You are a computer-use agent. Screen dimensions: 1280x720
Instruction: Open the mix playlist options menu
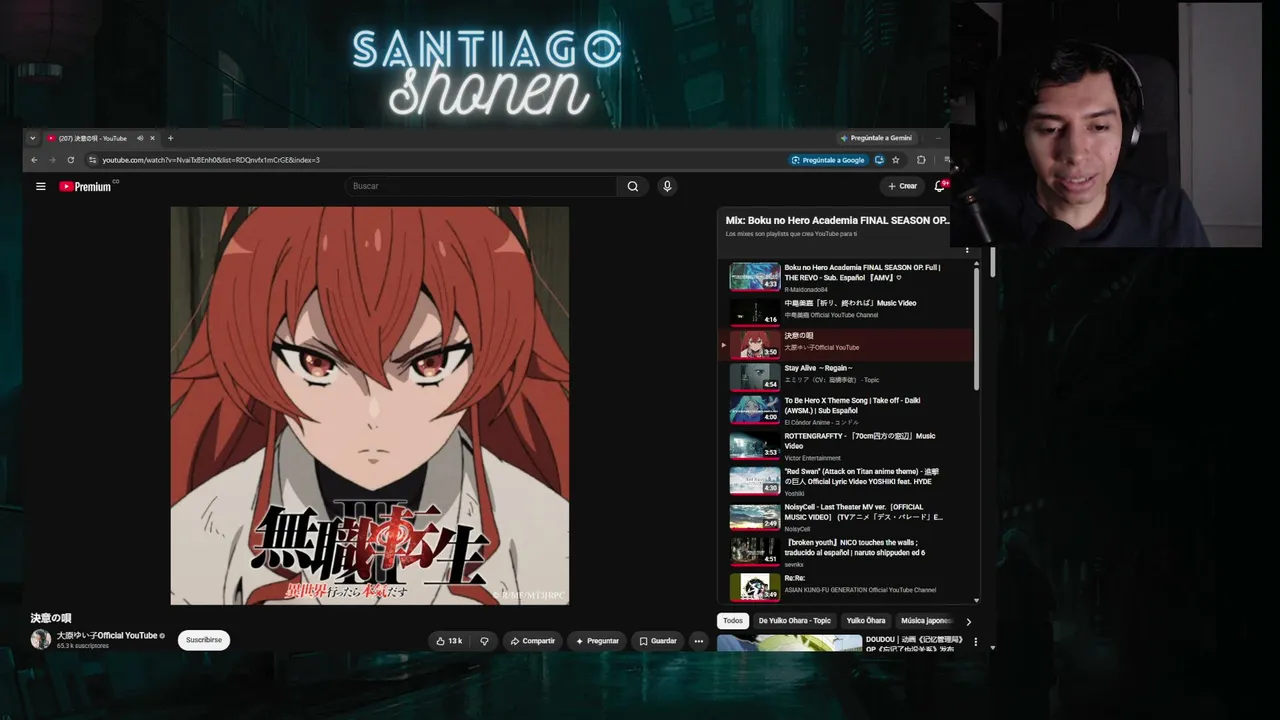point(967,249)
